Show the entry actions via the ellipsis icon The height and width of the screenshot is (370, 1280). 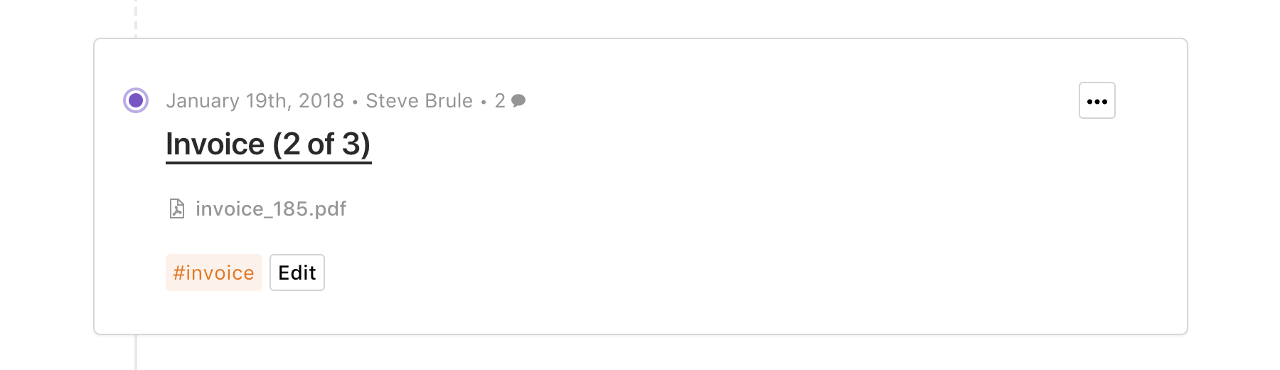1097,101
